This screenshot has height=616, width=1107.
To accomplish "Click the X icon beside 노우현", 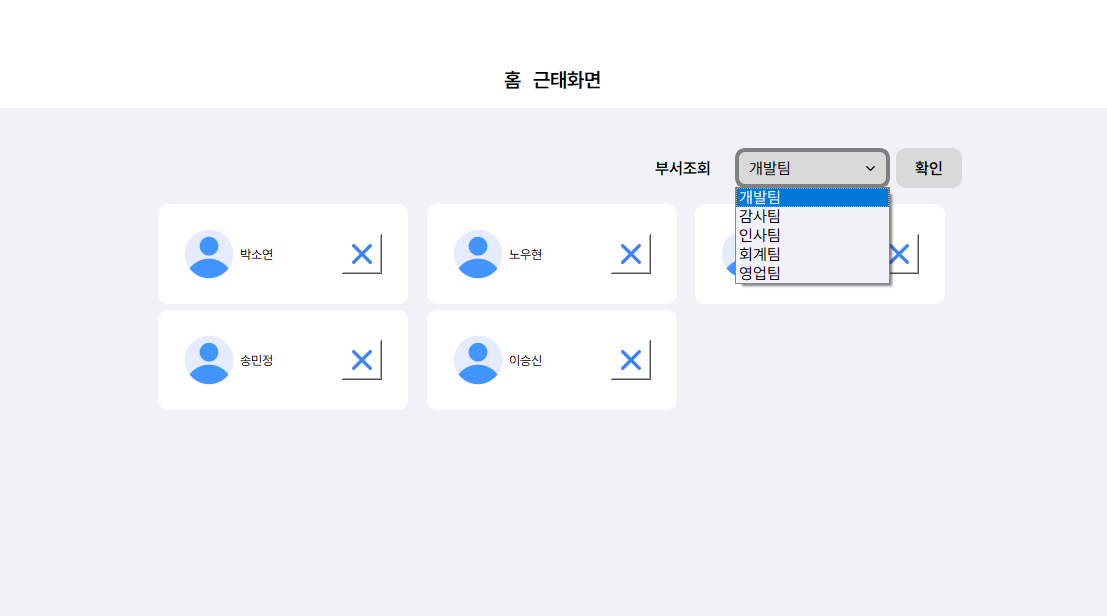I will [x=630, y=254].
